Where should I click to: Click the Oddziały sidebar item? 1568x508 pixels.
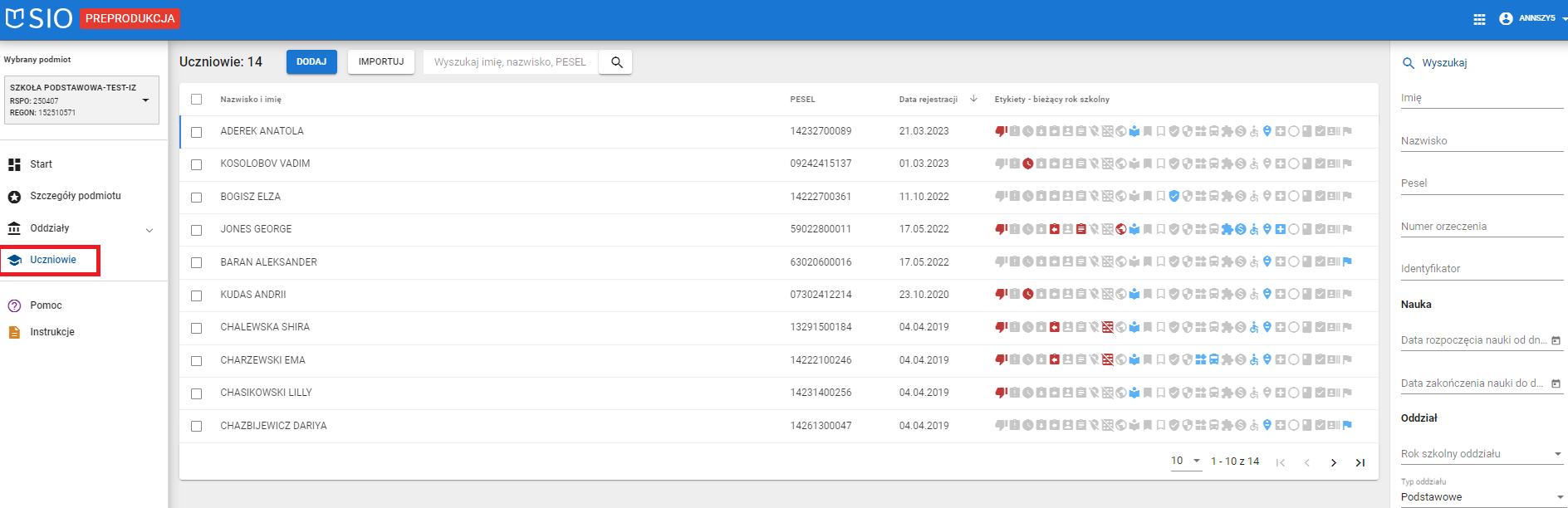point(50,228)
